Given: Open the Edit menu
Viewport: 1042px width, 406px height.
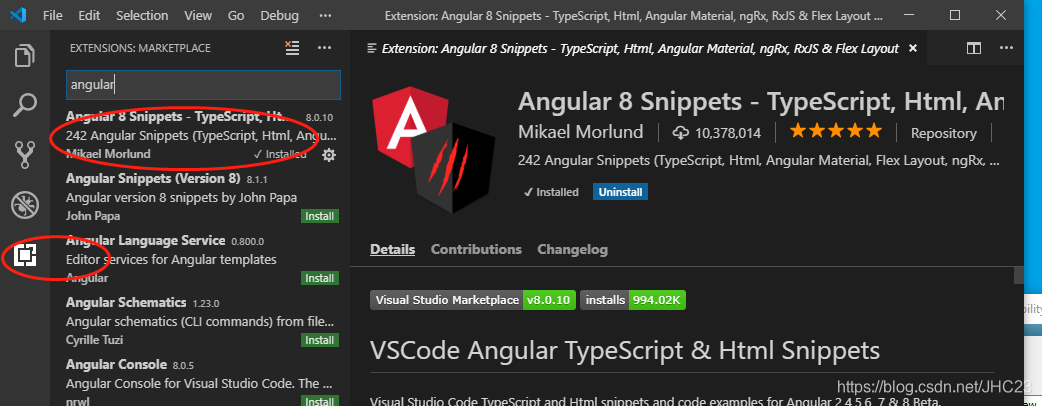Looking at the screenshot, I should click(88, 15).
